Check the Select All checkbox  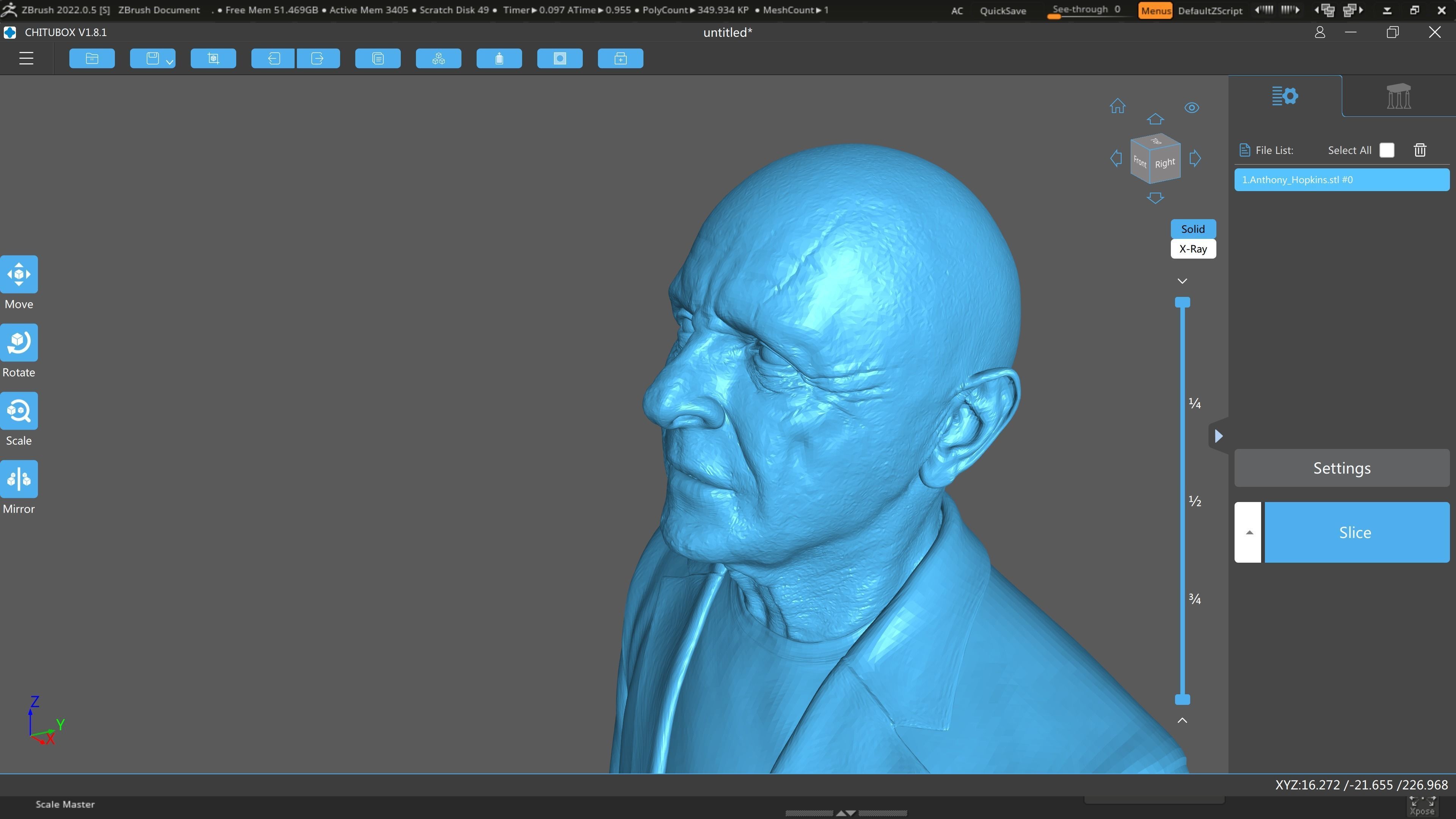1387,150
